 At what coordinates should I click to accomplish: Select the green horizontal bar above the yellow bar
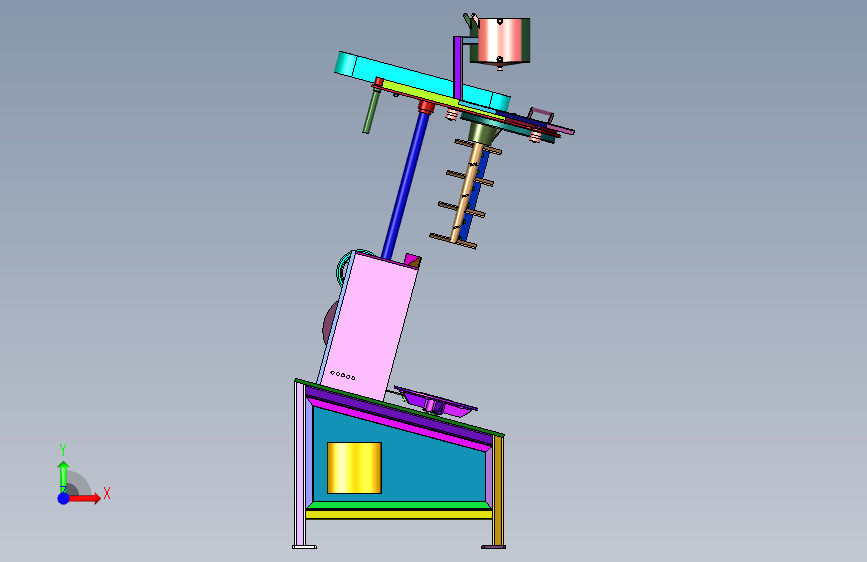[399, 505]
